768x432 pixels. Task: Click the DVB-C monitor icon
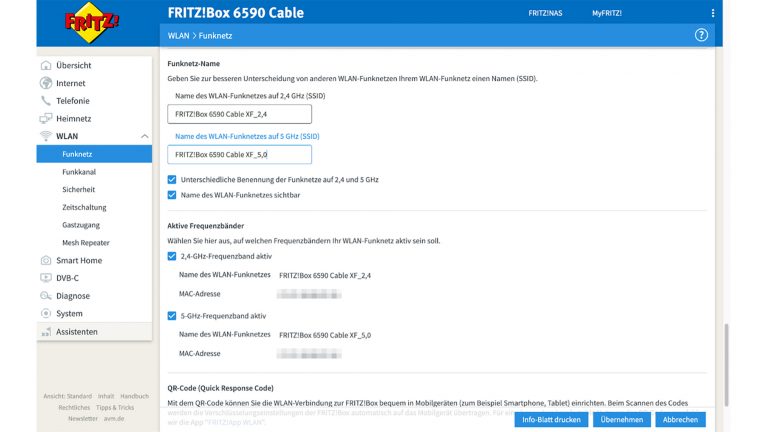[46, 278]
